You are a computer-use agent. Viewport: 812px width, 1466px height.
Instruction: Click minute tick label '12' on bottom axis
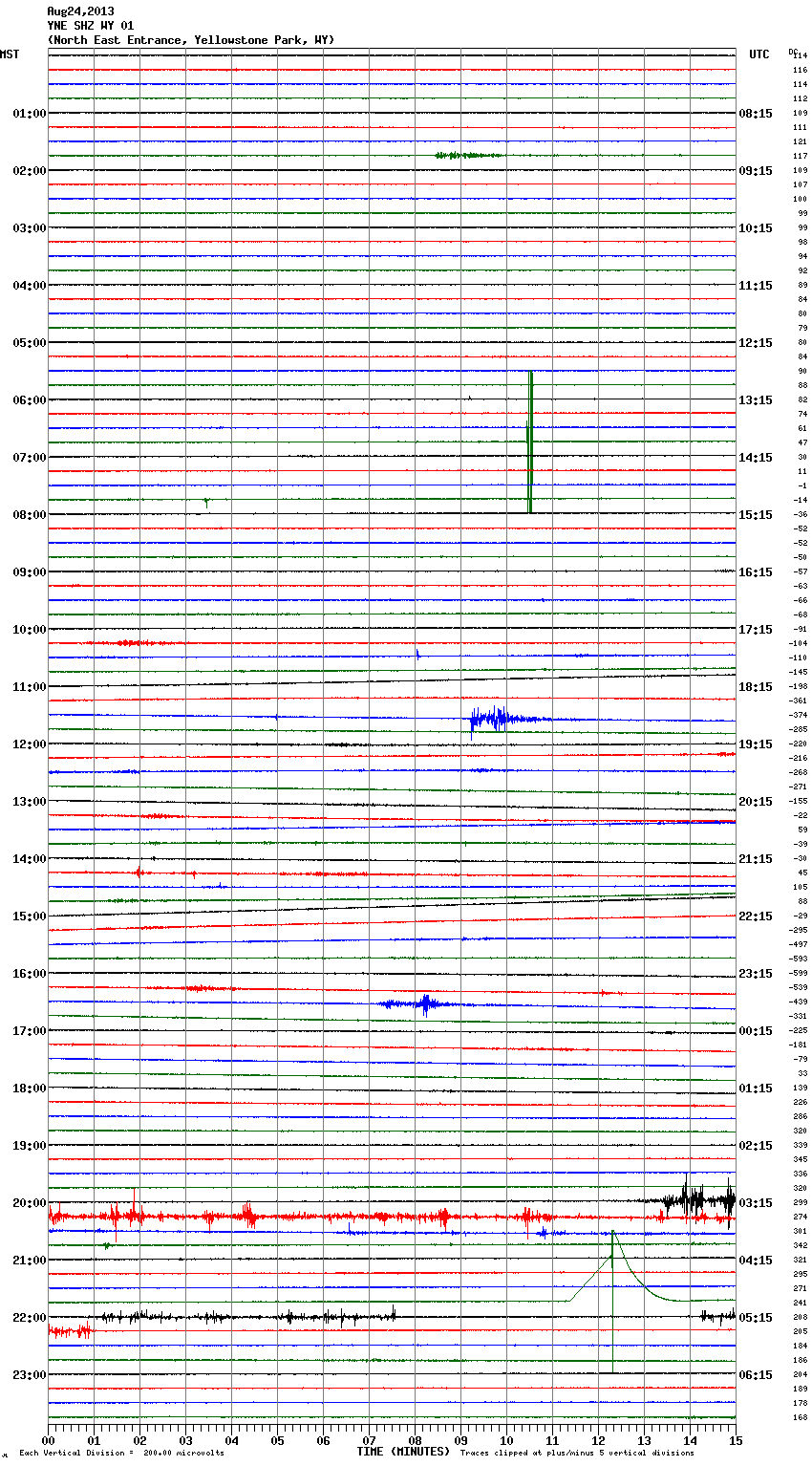pyautogui.click(x=598, y=1440)
